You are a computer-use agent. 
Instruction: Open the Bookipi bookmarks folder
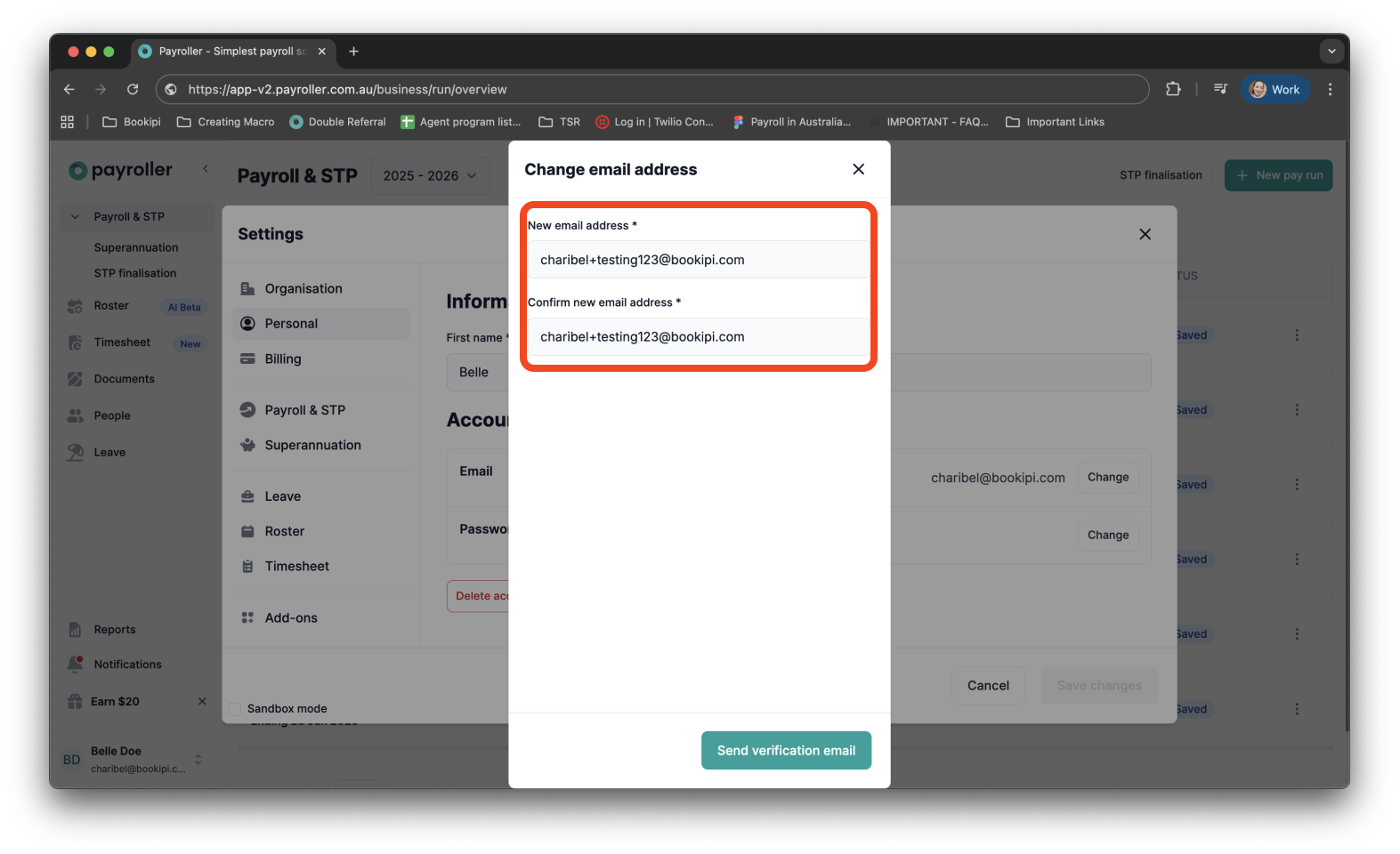click(x=132, y=122)
